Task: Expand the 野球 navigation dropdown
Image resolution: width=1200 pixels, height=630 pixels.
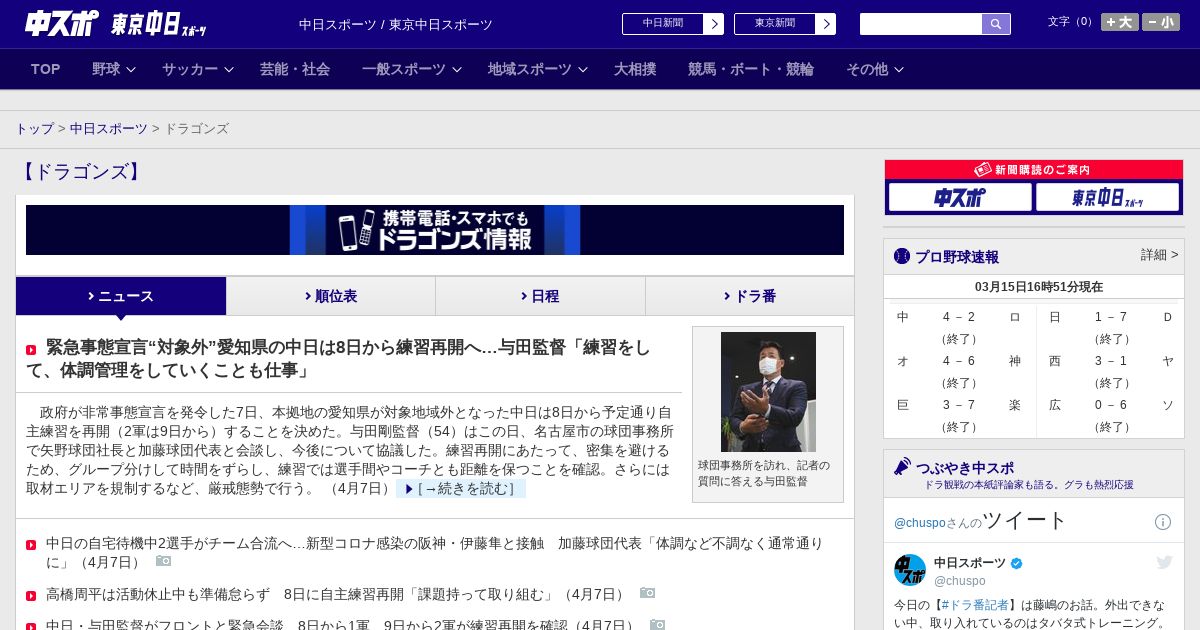Action: pos(113,69)
